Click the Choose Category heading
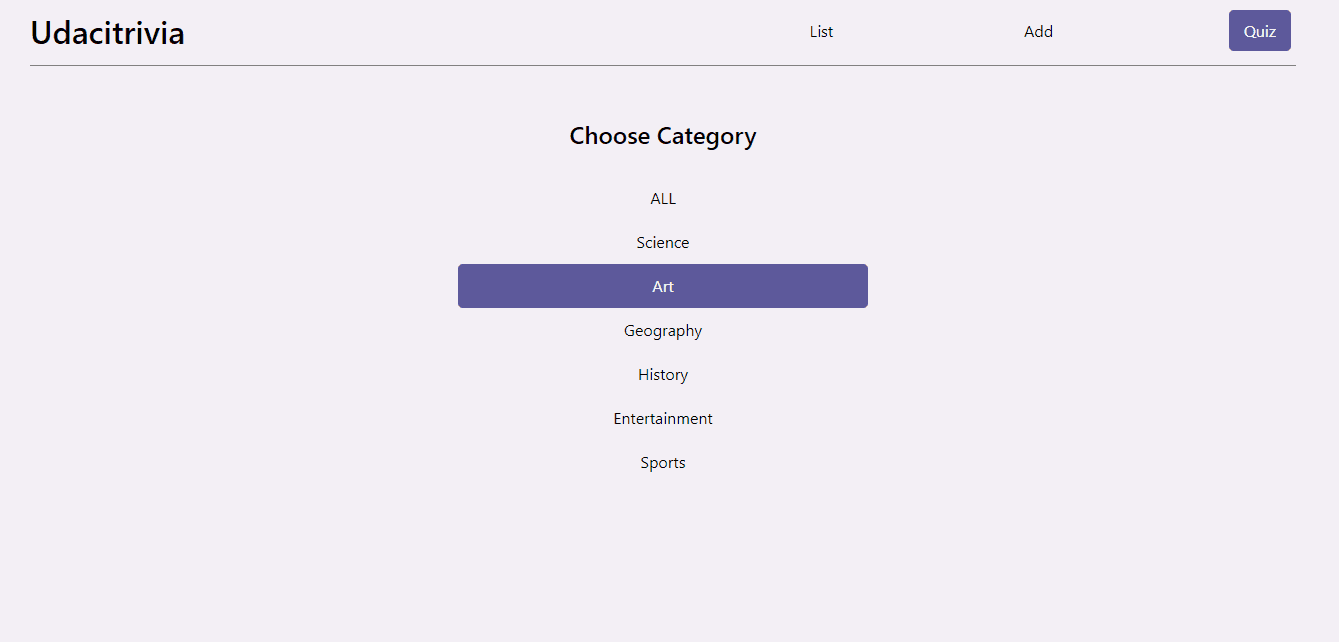The height and width of the screenshot is (642, 1339). (663, 136)
